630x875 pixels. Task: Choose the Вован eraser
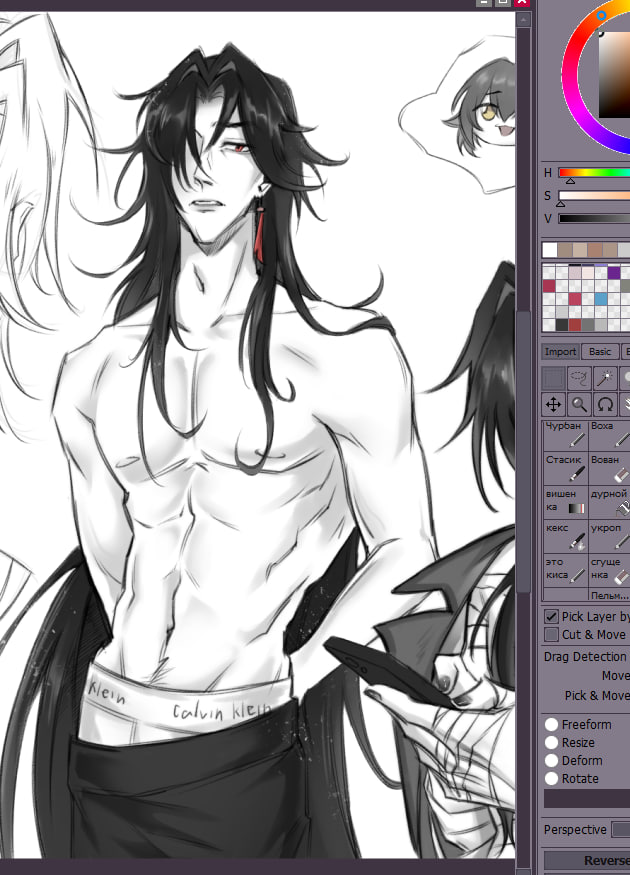(609, 468)
